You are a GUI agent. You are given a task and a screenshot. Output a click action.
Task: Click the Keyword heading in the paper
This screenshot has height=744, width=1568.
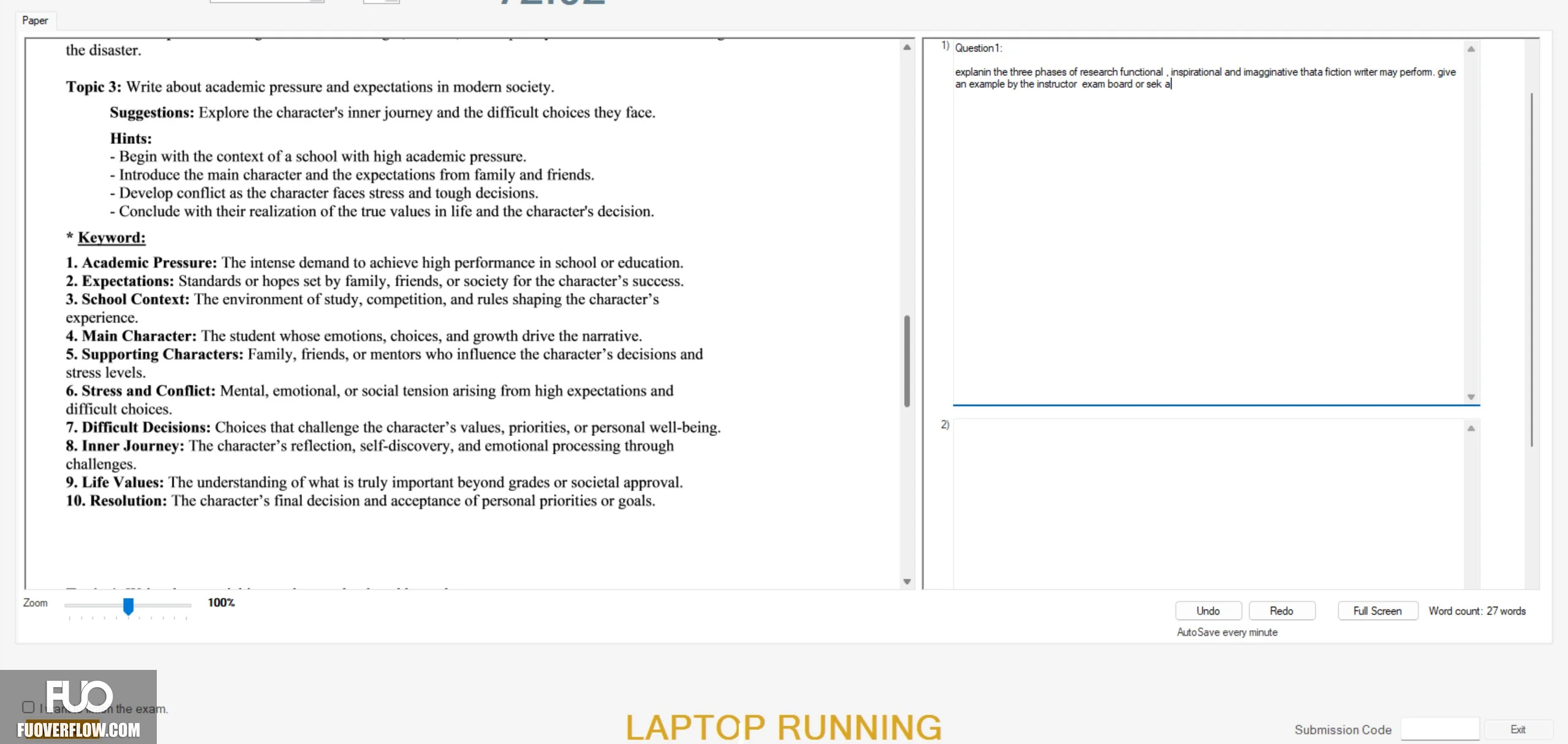(x=111, y=238)
